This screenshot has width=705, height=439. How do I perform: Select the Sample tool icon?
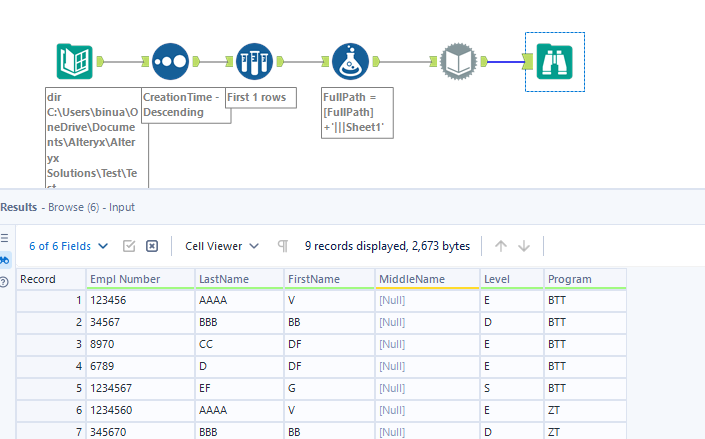point(254,61)
